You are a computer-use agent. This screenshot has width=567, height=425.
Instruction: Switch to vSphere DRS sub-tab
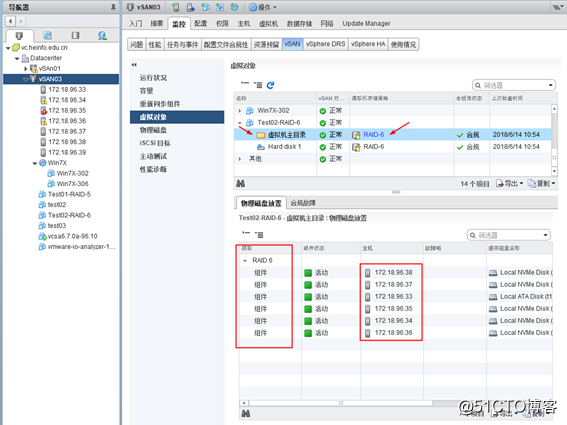tap(325, 44)
